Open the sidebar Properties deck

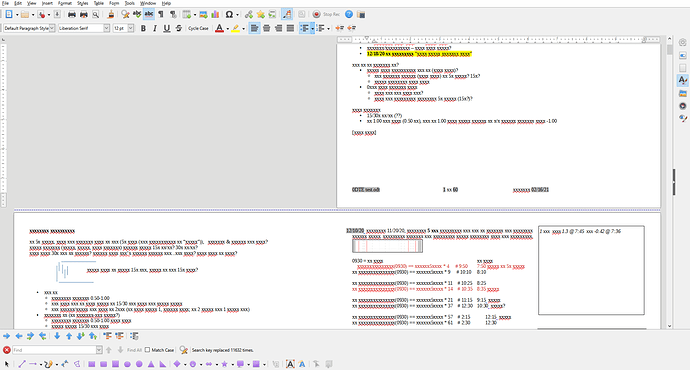[x=683, y=55]
